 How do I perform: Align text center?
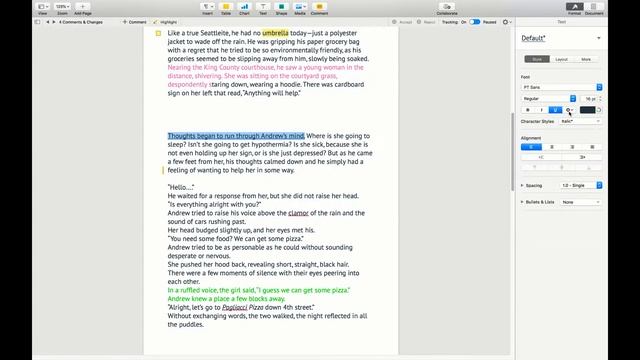click(552, 147)
